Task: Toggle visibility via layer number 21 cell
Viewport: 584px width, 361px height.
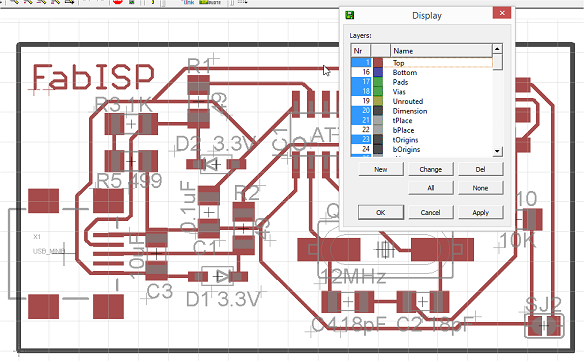Action: (361, 120)
